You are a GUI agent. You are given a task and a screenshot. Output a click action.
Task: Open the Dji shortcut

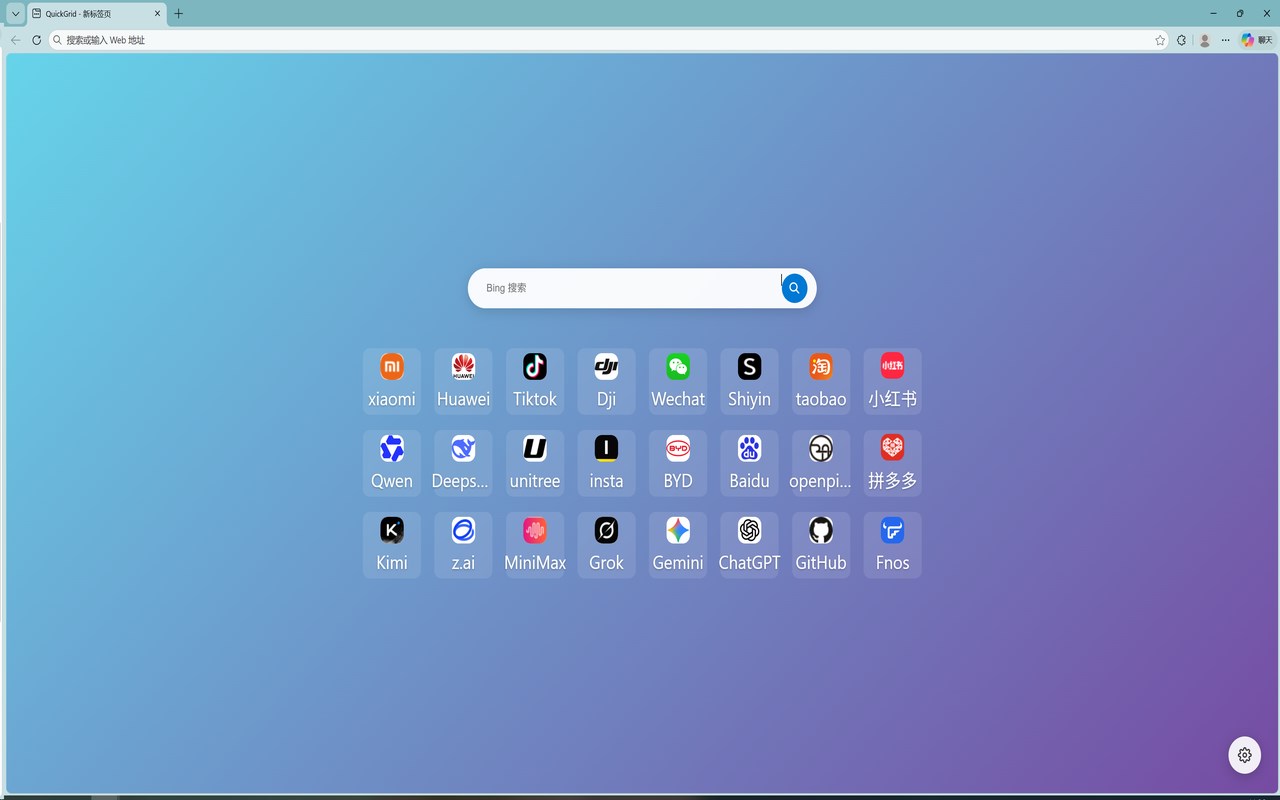(x=606, y=380)
